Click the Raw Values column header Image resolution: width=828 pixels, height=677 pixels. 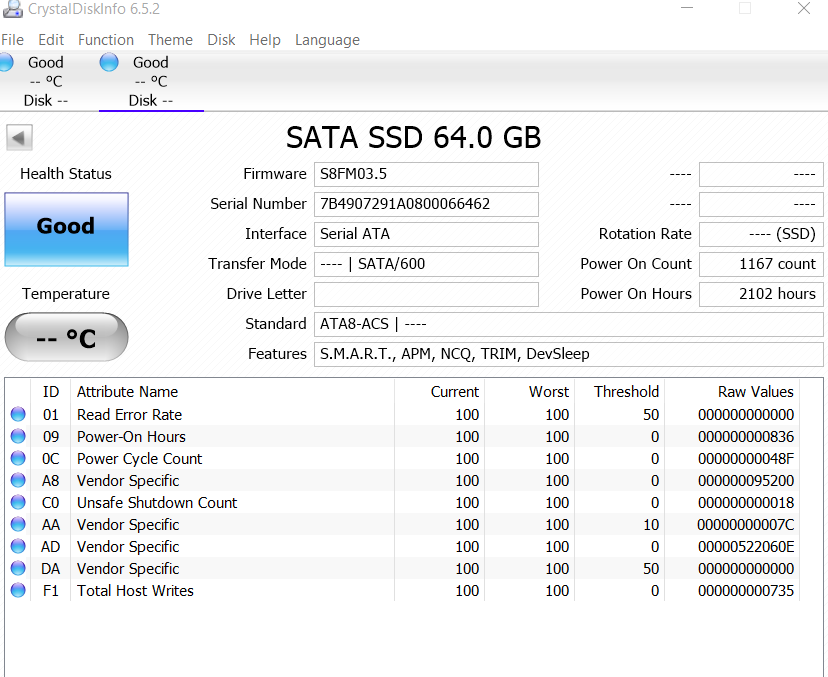[x=732, y=392]
